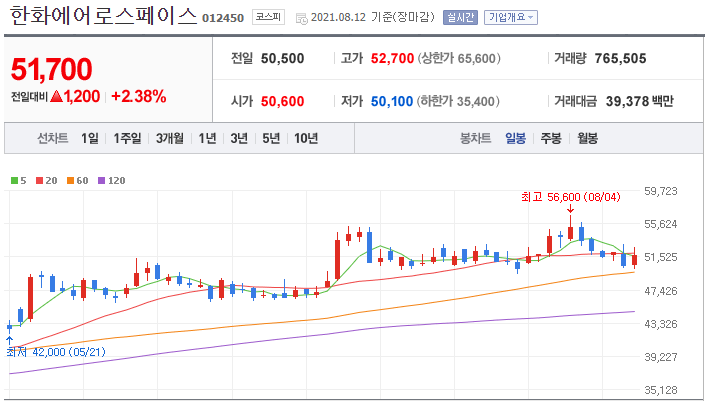Click the red up-triangle next to 1,200
Image resolution: width=705 pixels, height=401 pixels.
pos(56,96)
